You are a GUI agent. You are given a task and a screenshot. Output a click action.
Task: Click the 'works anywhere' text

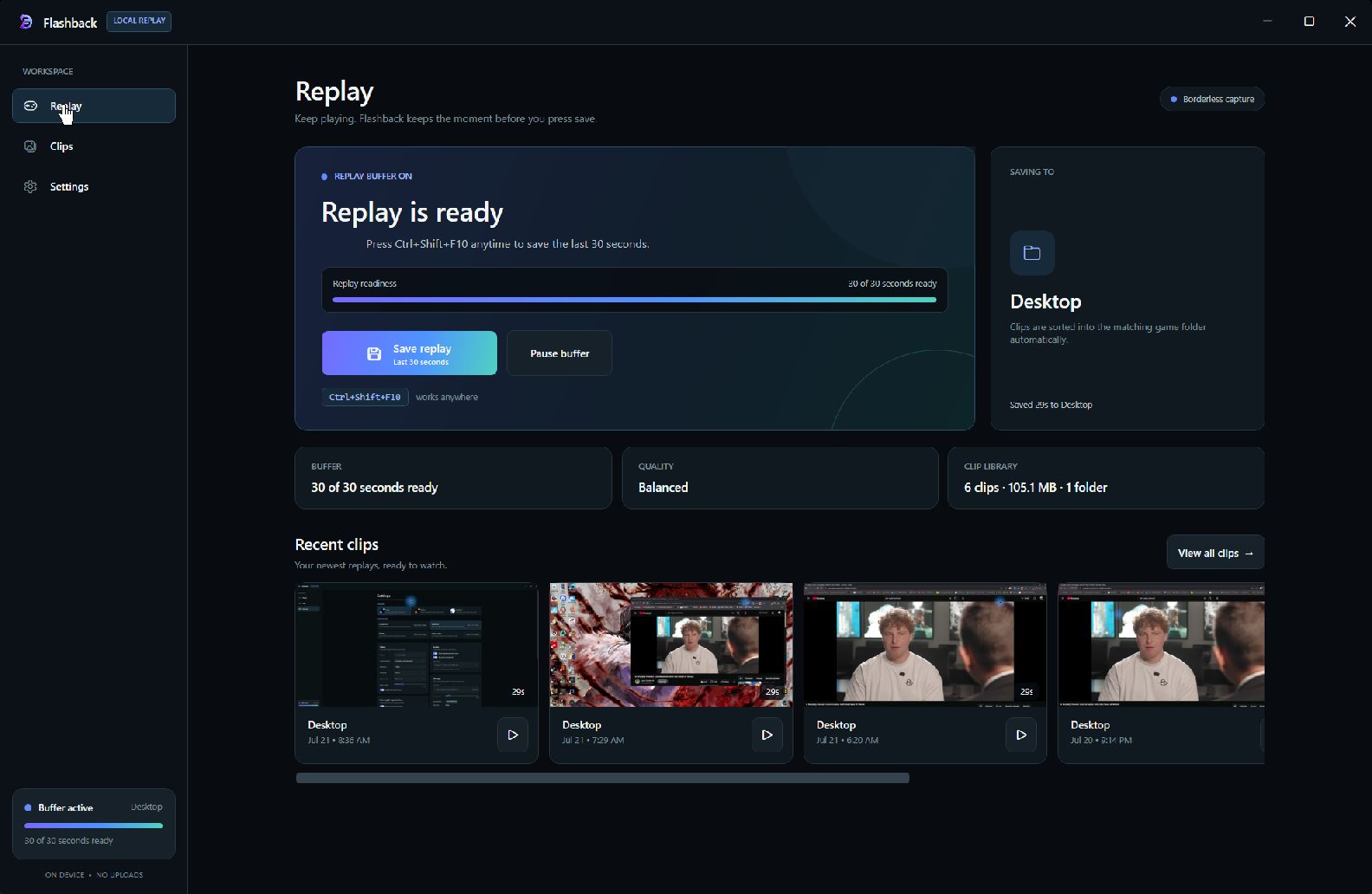point(446,397)
